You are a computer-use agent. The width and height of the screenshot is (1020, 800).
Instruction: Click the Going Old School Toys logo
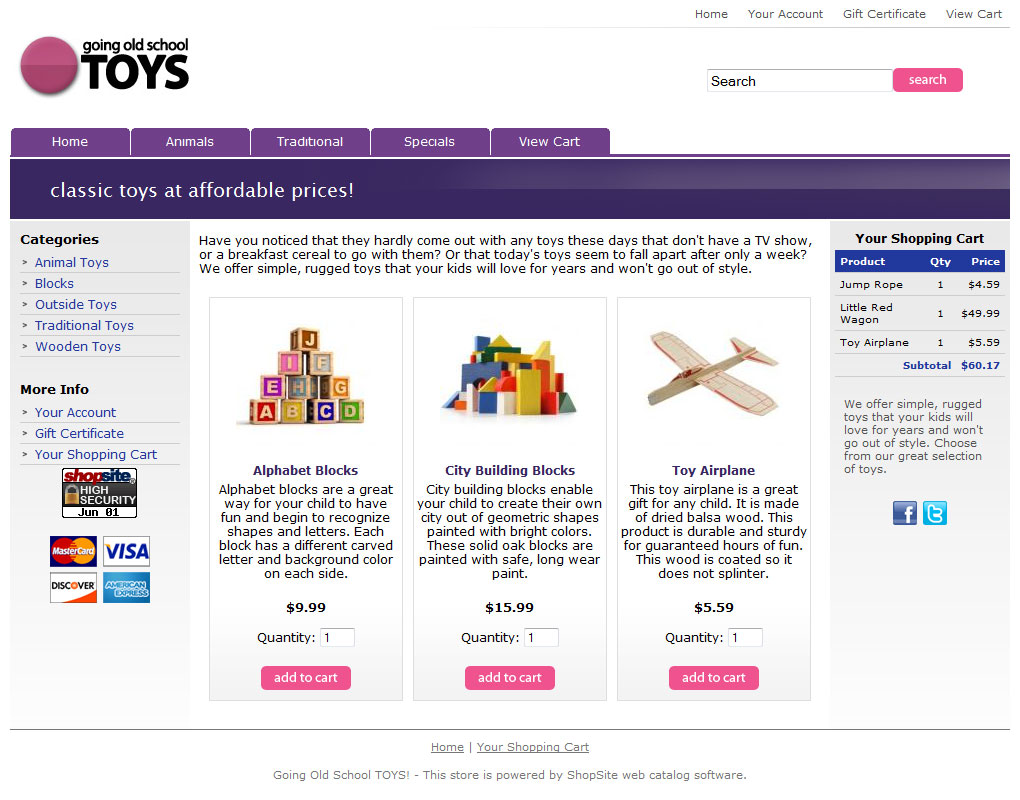click(x=105, y=65)
